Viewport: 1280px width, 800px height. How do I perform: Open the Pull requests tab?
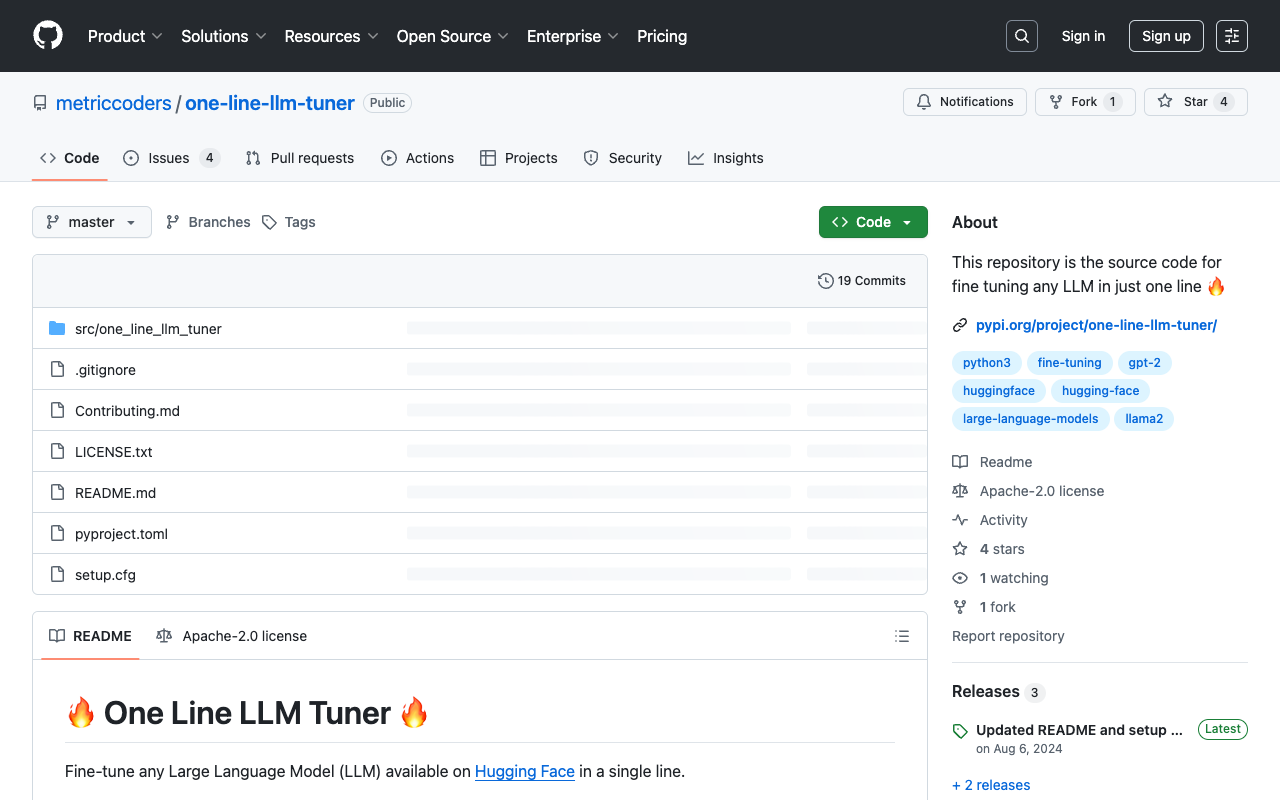click(x=300, y=158)
